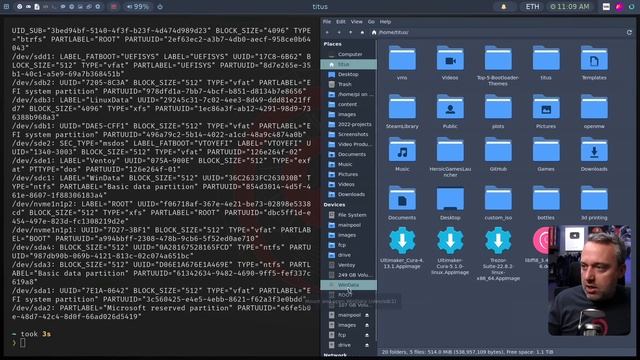Click the Home toolbar button

coord(362,32)
